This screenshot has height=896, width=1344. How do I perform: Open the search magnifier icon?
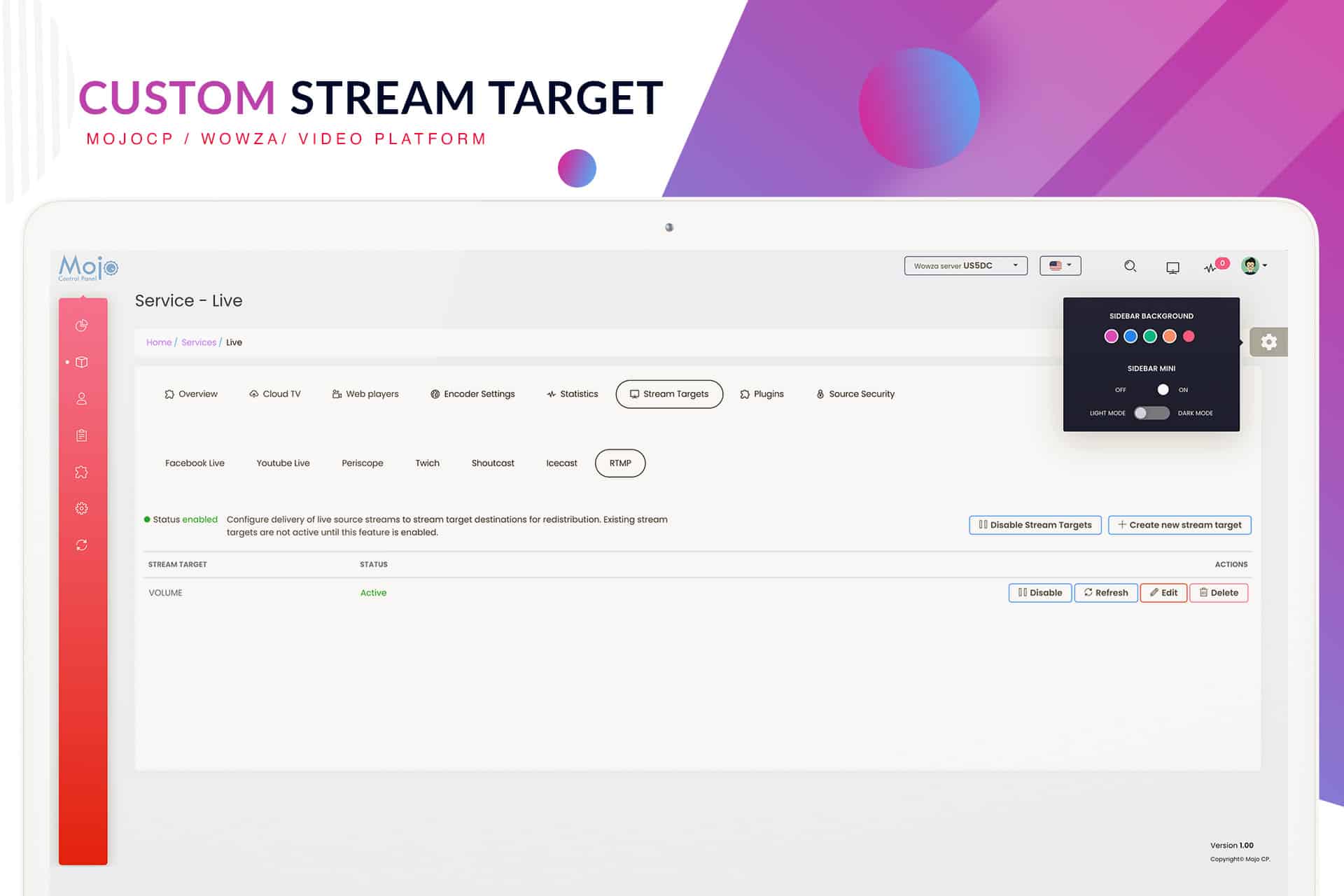pos(1130,266)
